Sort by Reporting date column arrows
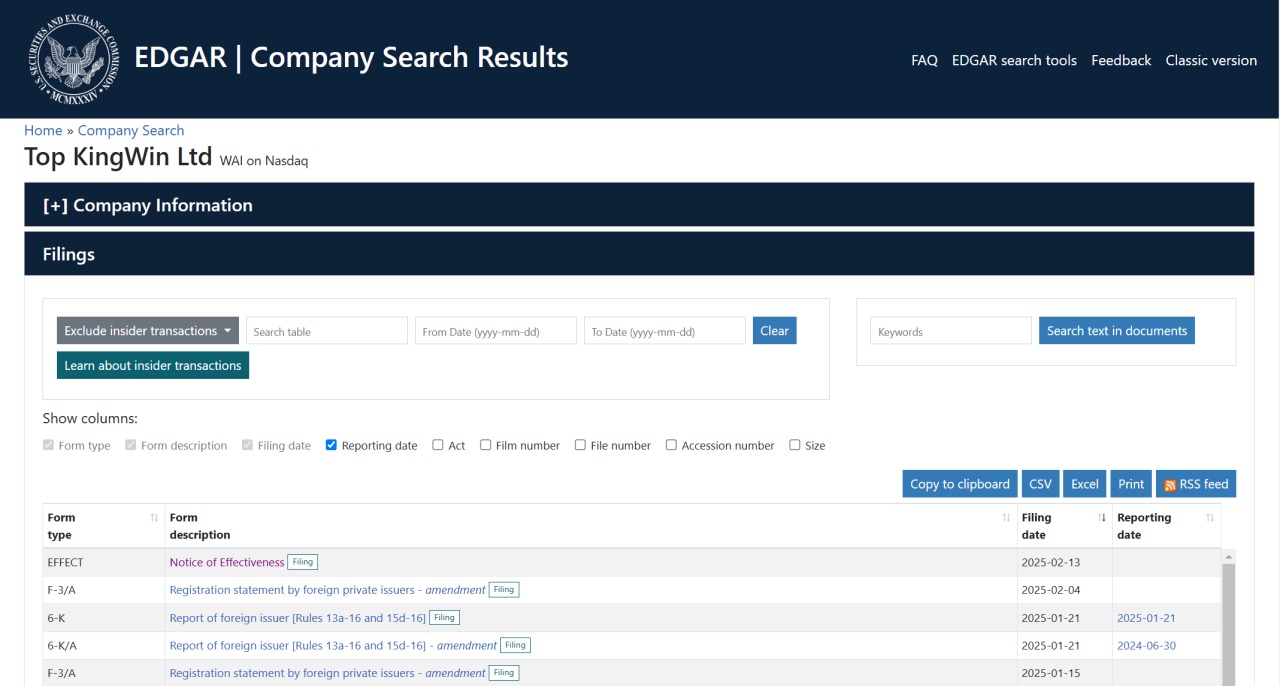 coord(1210,518)
